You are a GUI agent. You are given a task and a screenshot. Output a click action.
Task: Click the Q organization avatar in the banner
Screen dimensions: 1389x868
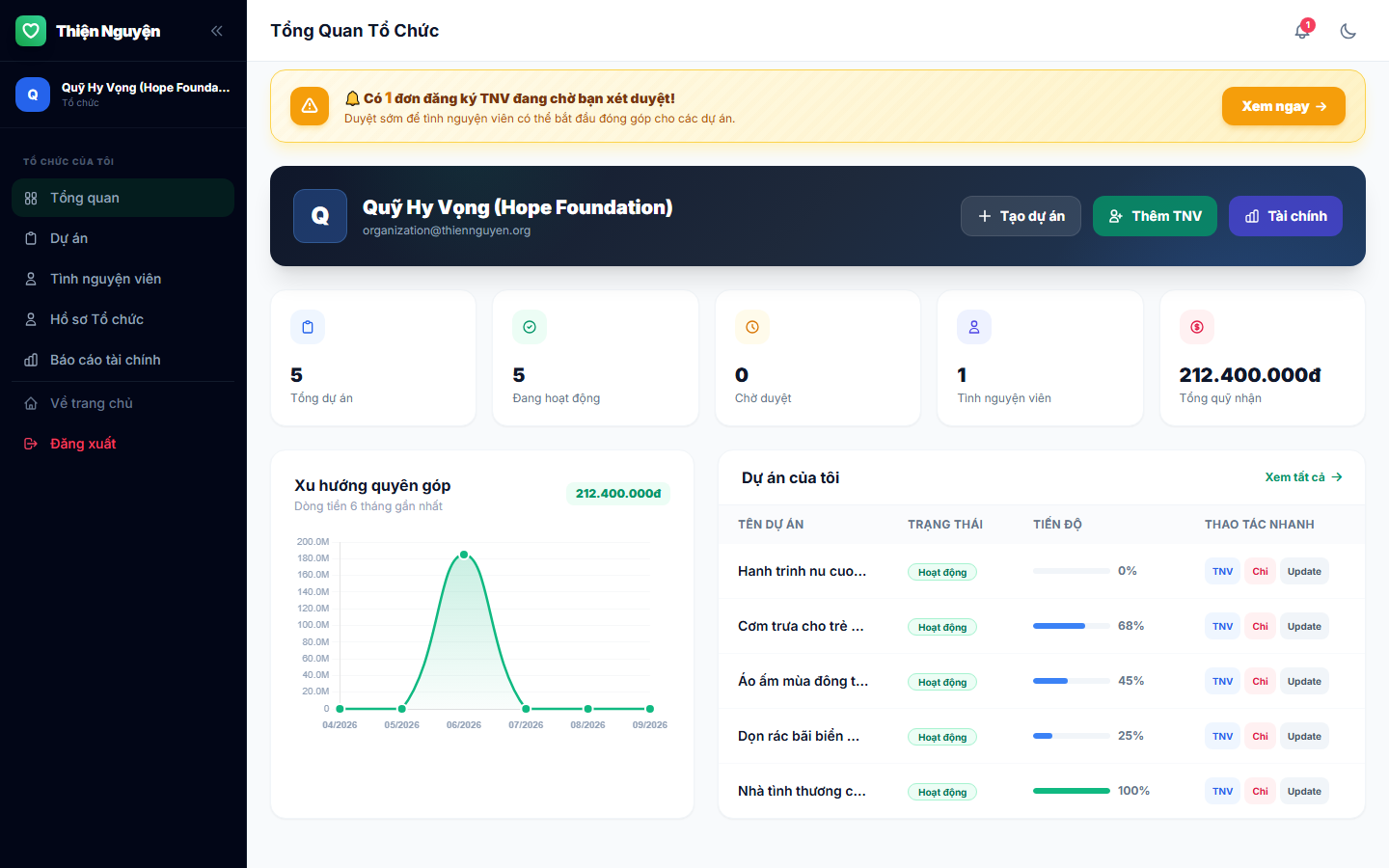(x=320, y=216)
